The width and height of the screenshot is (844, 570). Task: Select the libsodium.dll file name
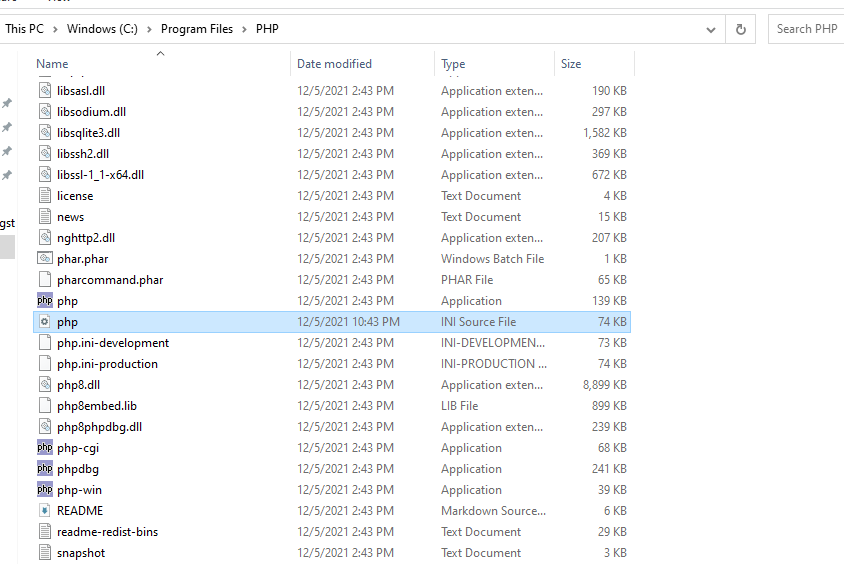click(x=92, y=111)
